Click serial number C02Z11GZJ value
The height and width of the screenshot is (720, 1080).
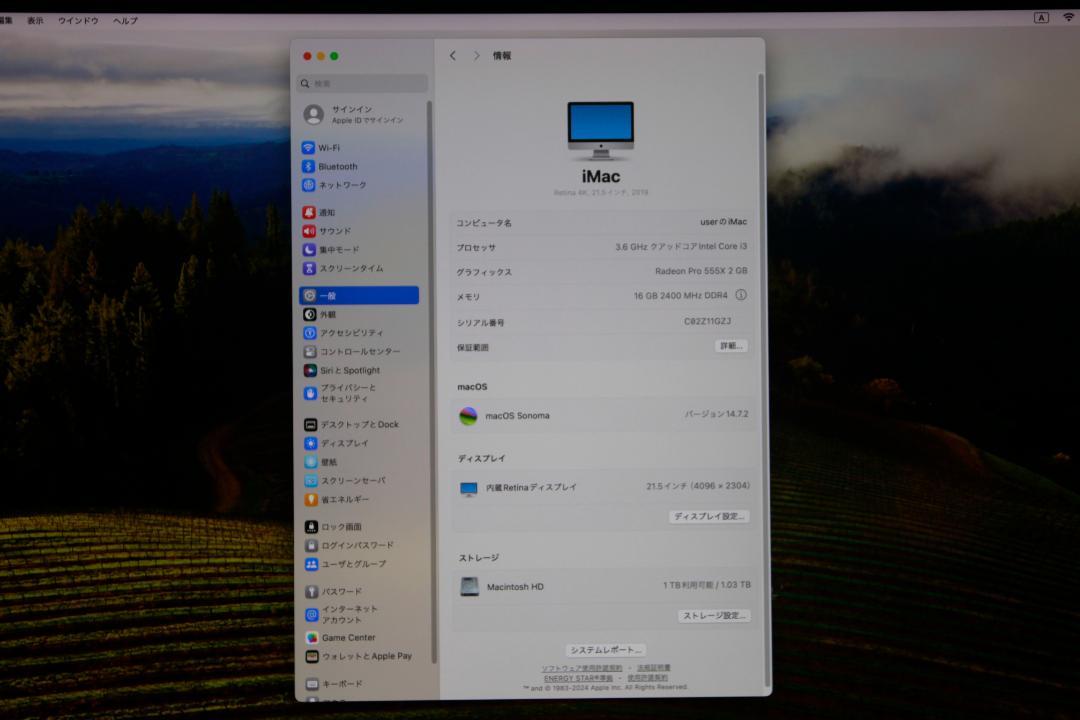click(707, 321)
